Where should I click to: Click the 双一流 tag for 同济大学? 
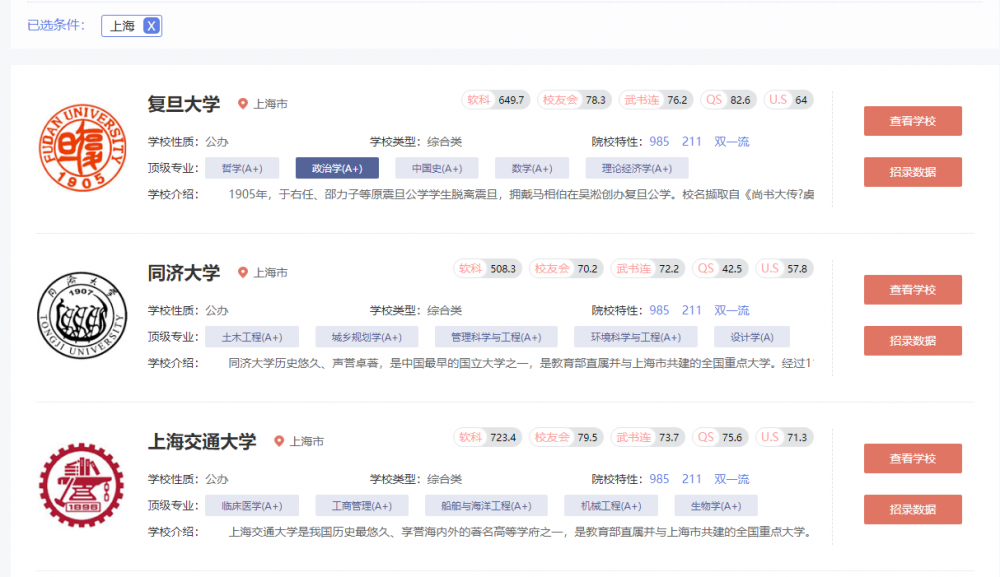coord(732,310)
